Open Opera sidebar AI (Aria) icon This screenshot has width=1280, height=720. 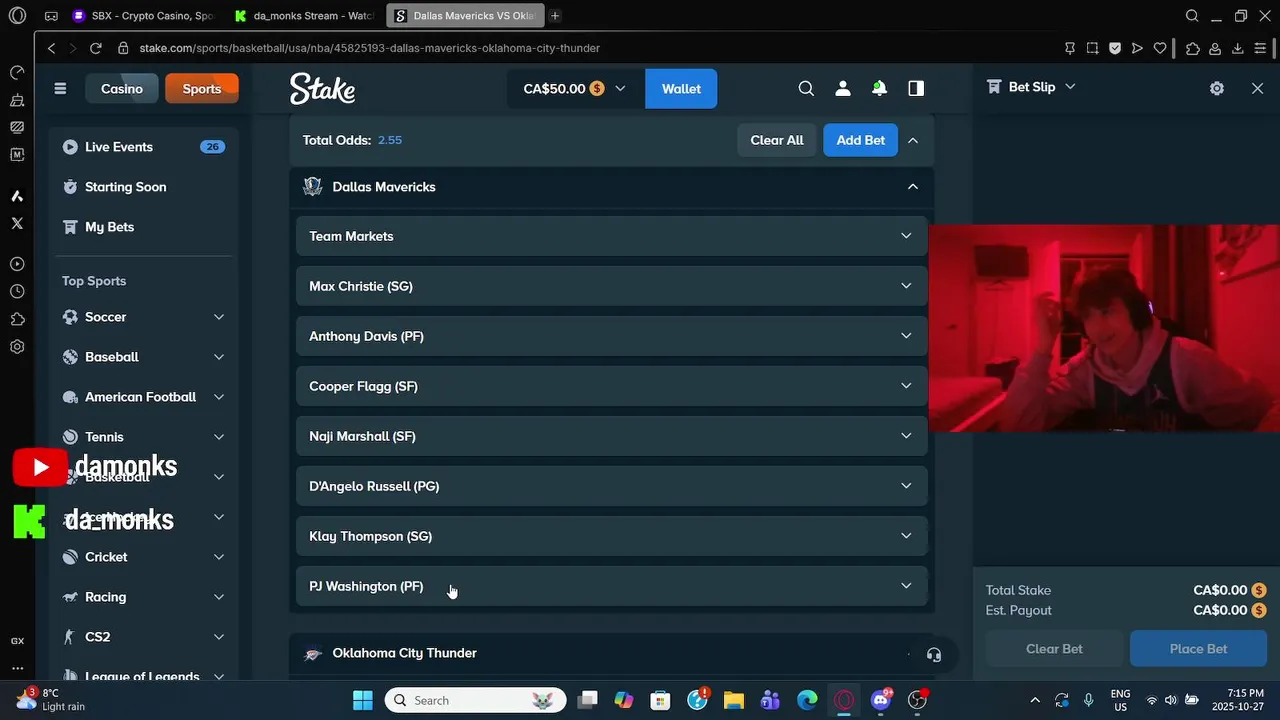(17, 196)
